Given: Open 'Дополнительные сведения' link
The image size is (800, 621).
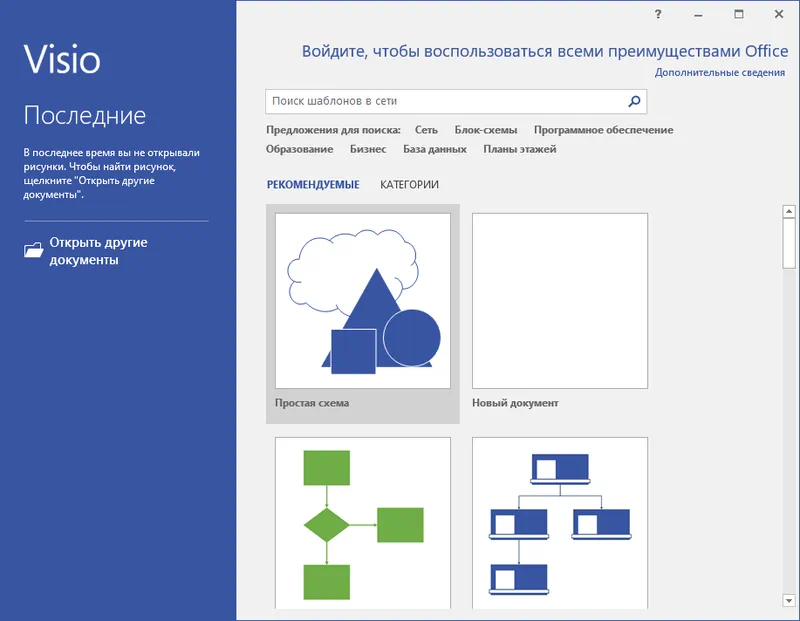Looking at the screenshot, I should [x=720, y=72].
